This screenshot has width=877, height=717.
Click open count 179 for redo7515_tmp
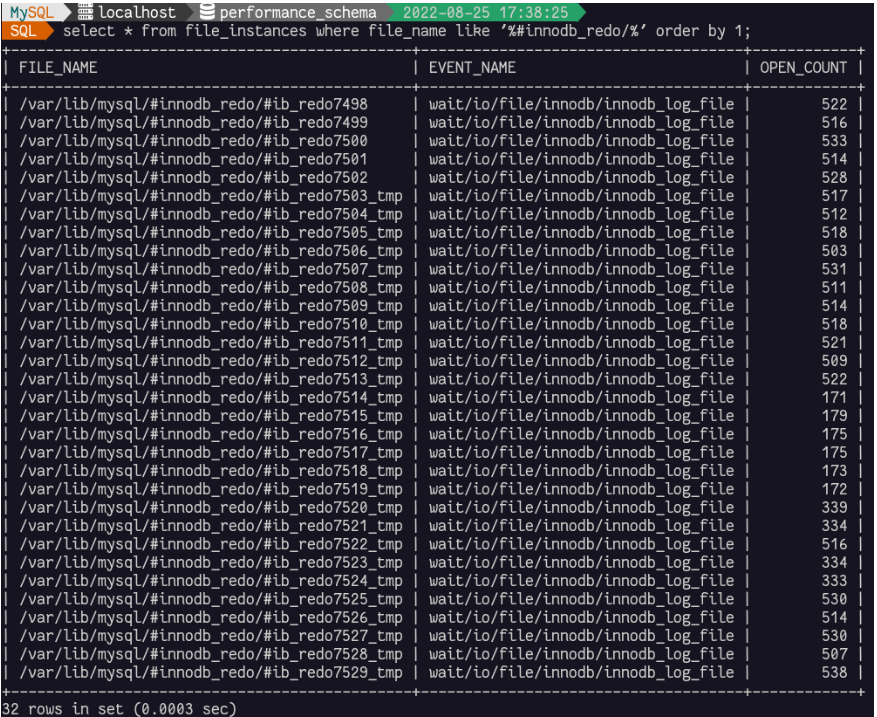click(834, 416)
